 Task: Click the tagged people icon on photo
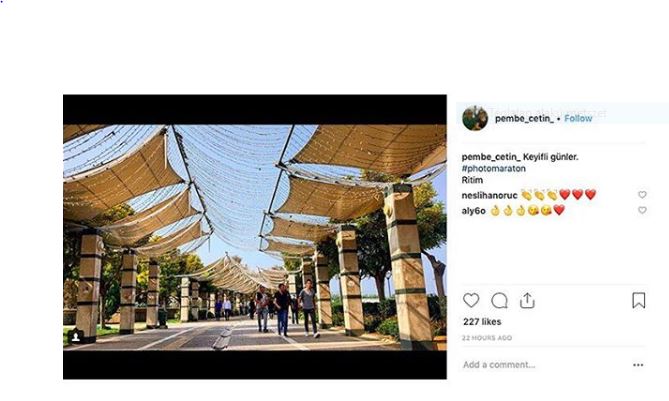(x=76, y=337)
